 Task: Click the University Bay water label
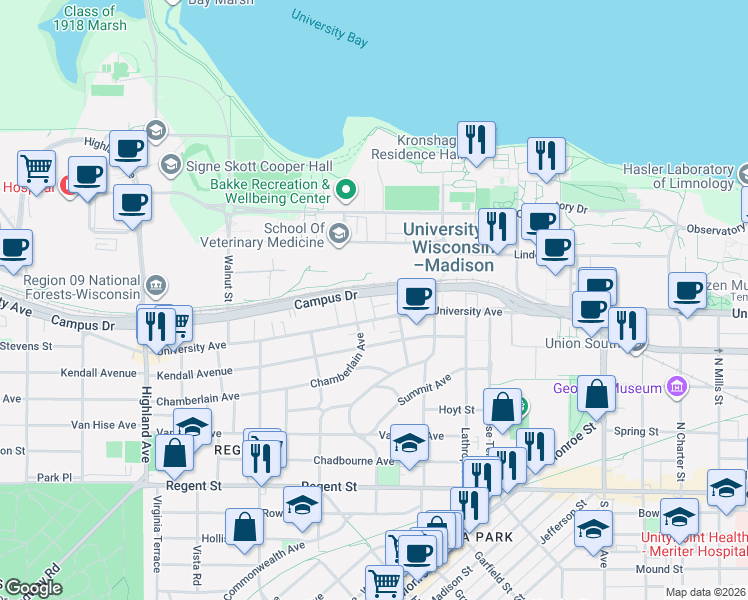point(330,29)
